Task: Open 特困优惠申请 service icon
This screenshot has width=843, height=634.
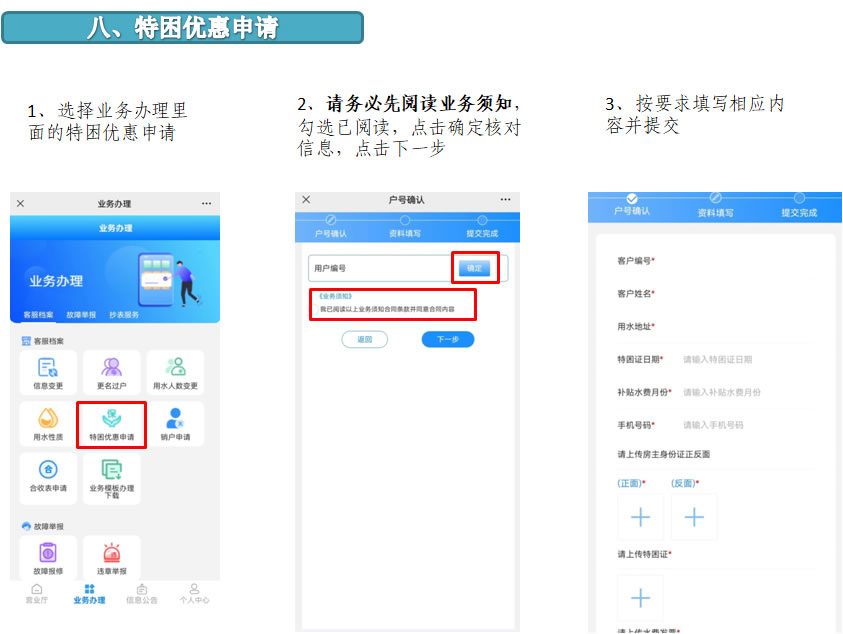Action: point(112,419)
